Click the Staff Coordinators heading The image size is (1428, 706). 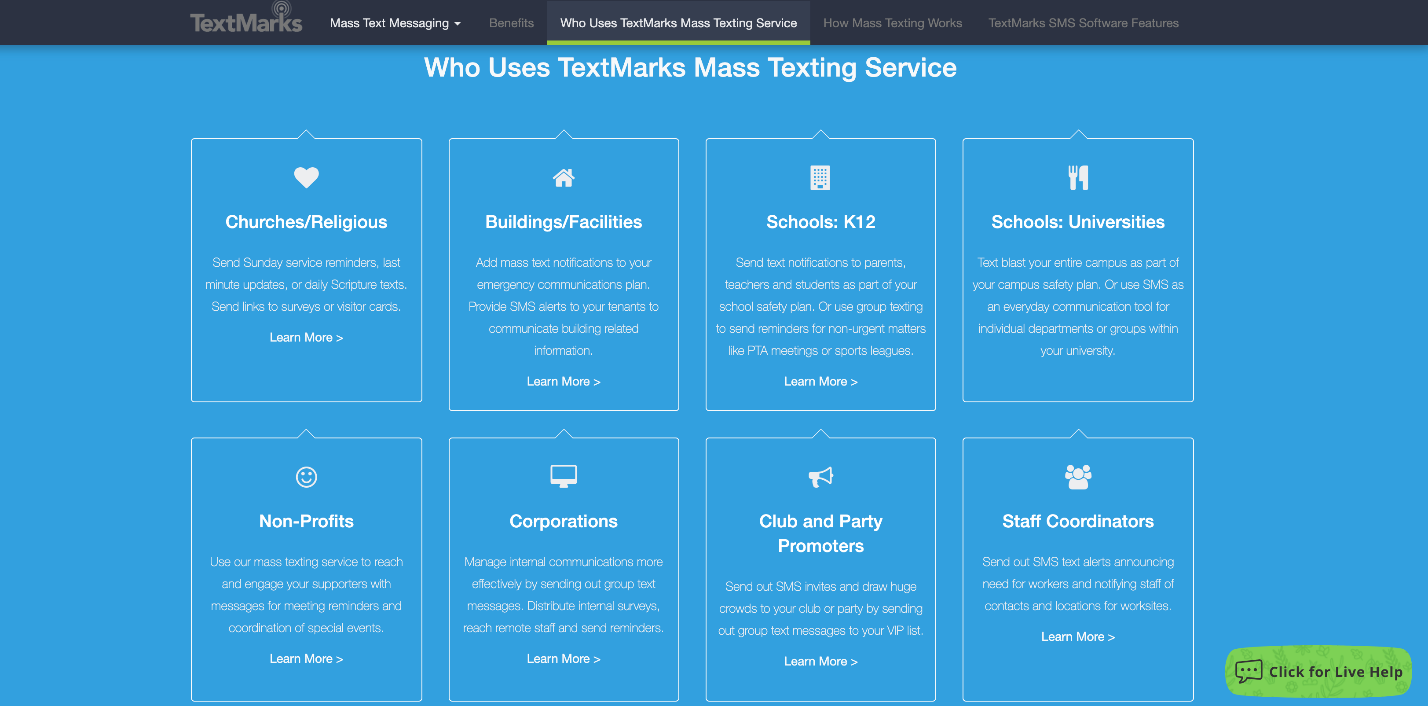pos(1078,521)
